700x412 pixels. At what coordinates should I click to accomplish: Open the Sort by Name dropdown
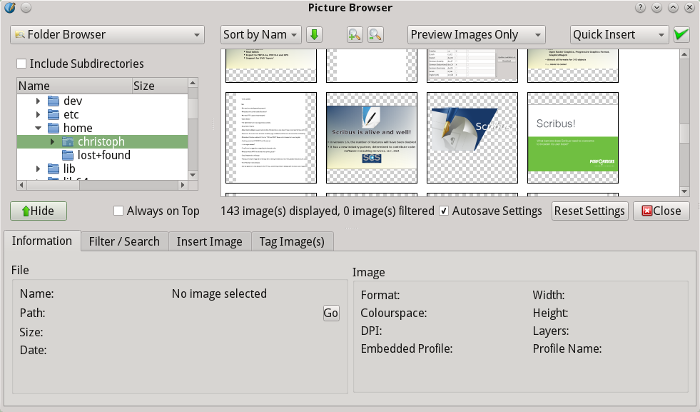coord(261,34)
